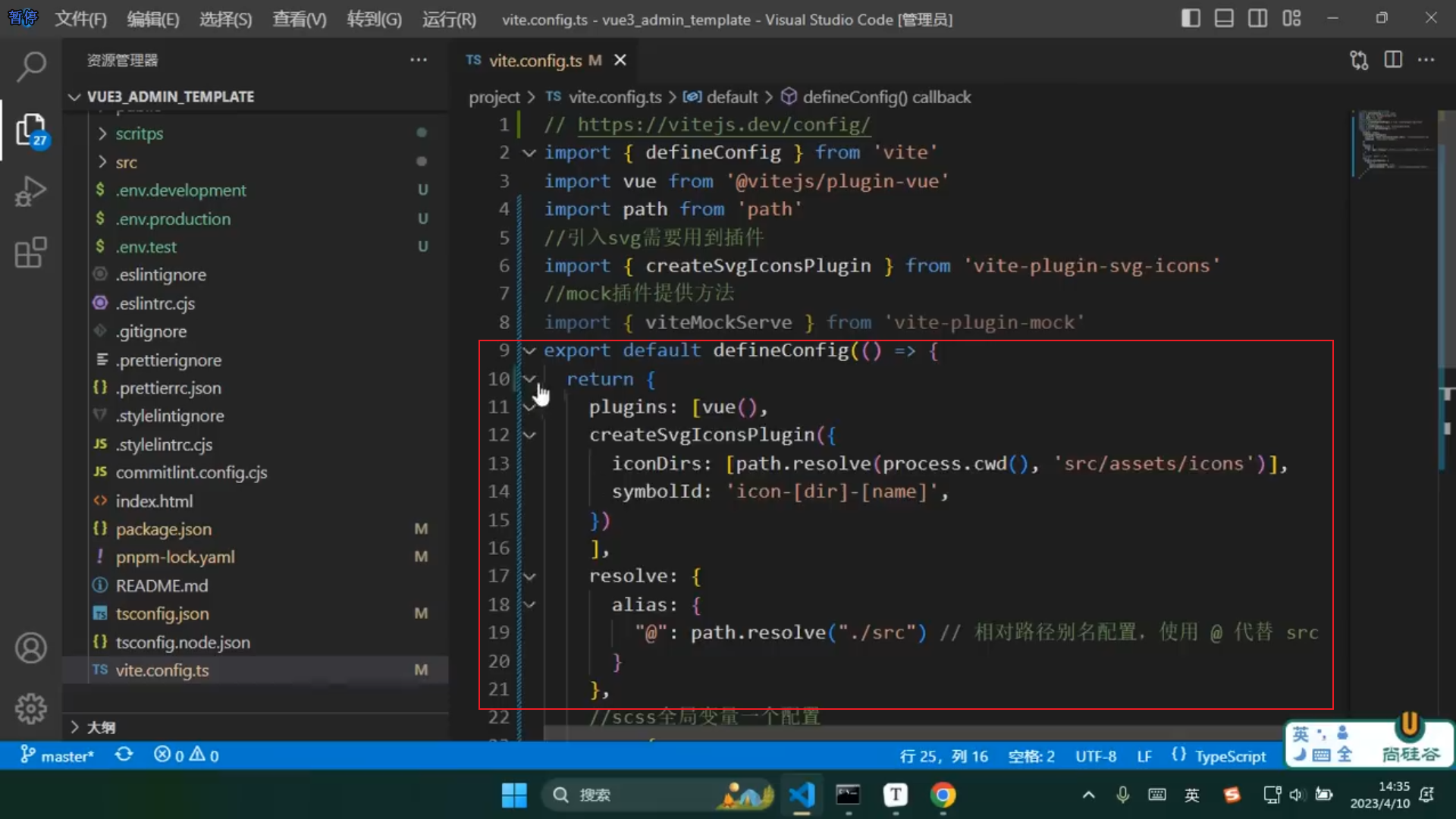Click the horizontal editor scrollbar
Screen dimensions: 1456x819
[914, 733]
